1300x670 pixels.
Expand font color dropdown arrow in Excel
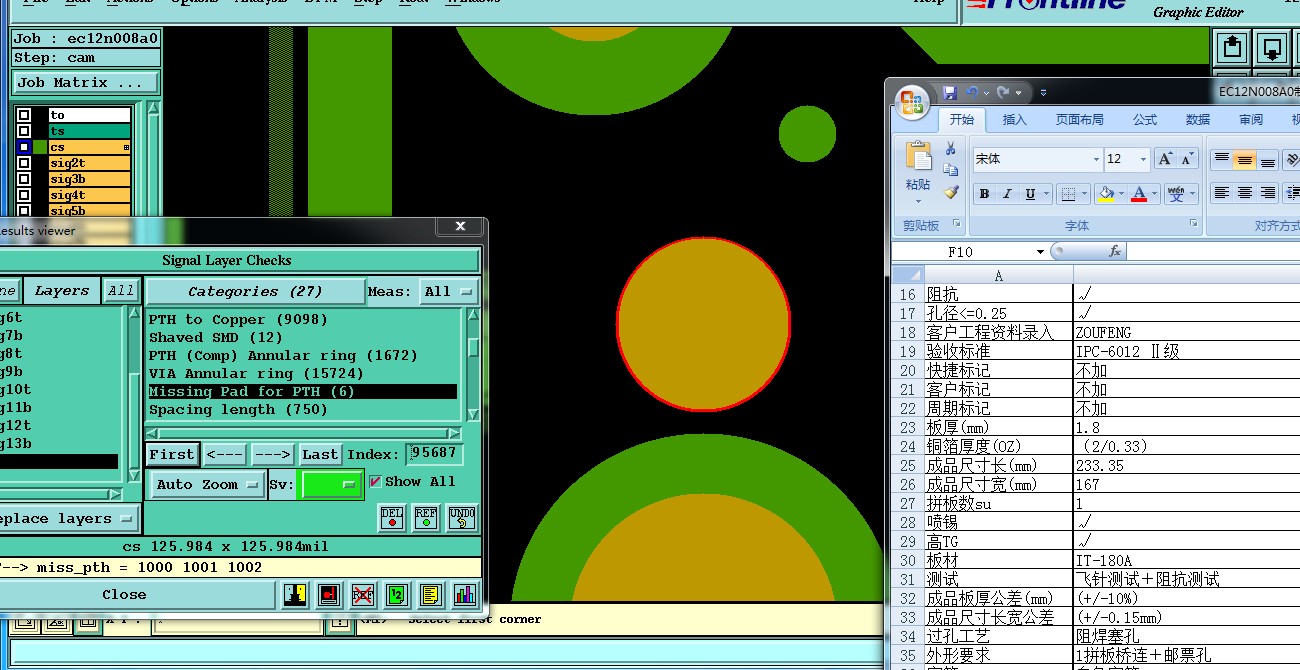1154,194
